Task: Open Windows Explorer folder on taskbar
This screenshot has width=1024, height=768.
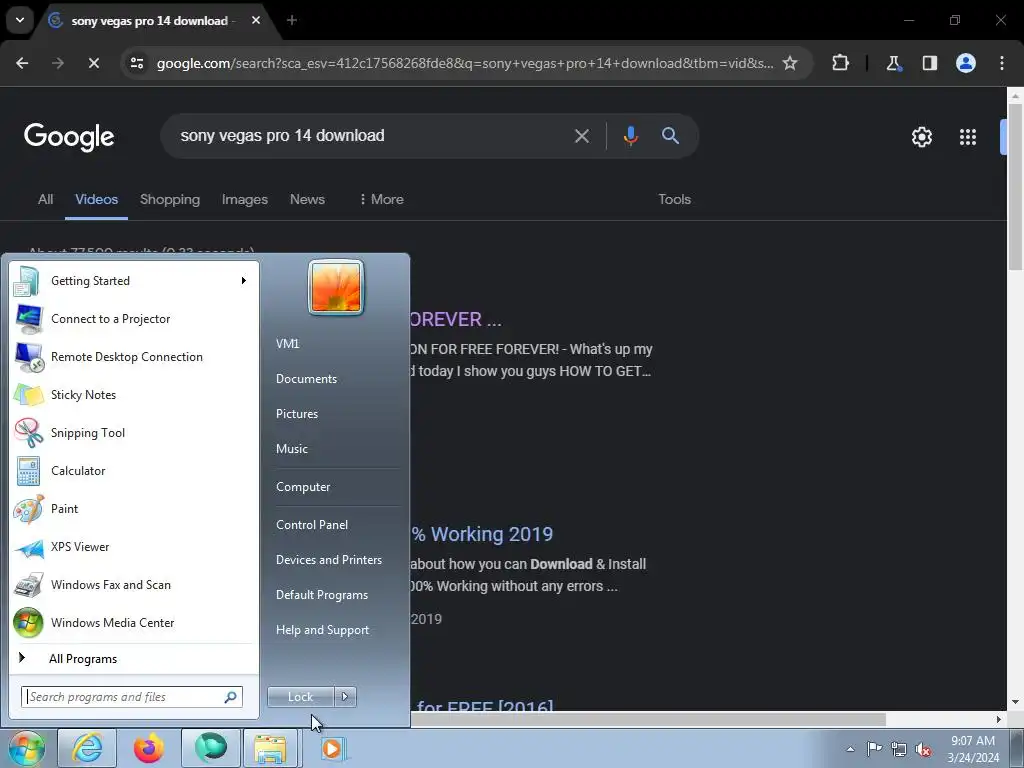Action: (270, 748)
